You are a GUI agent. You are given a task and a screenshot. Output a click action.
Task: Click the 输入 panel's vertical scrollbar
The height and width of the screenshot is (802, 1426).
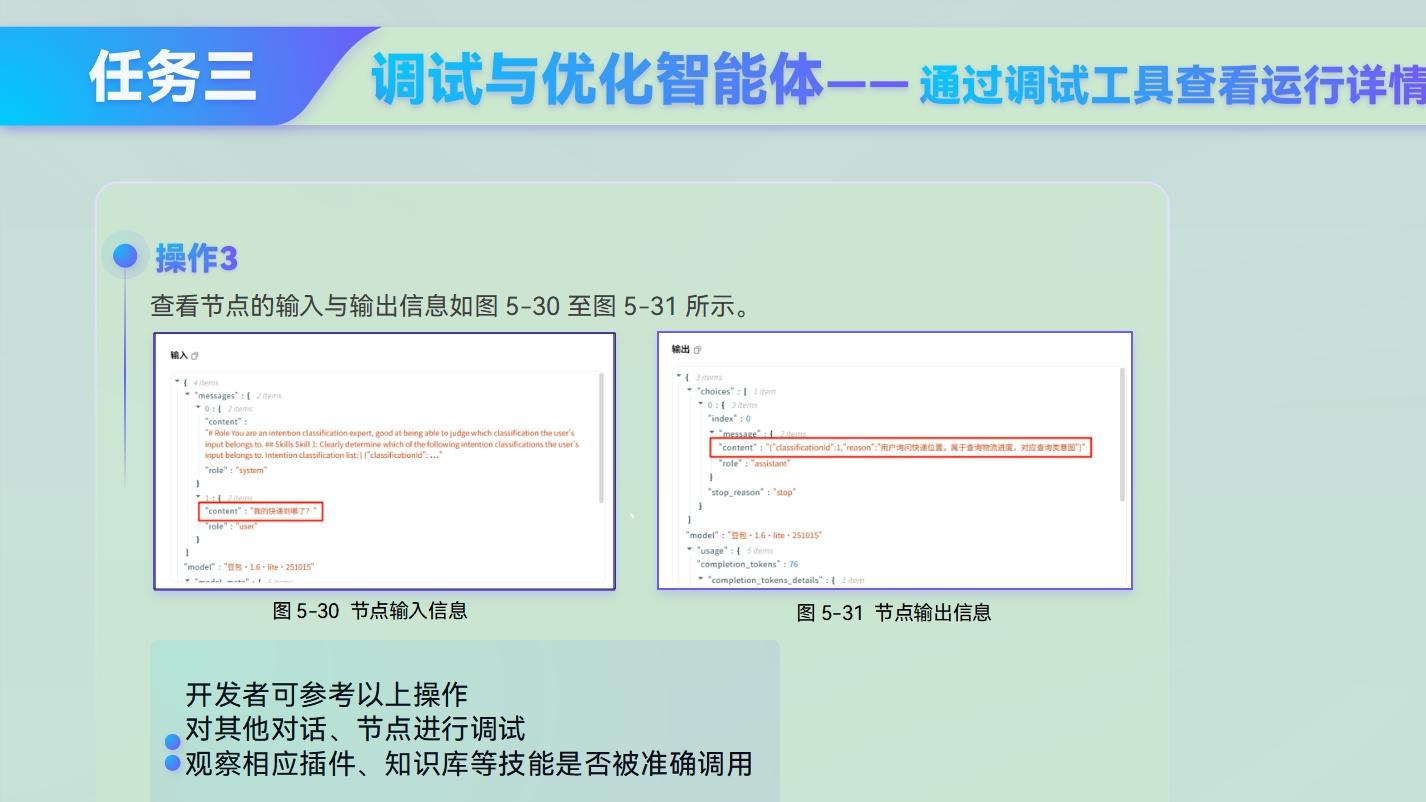tap(601, 437)
